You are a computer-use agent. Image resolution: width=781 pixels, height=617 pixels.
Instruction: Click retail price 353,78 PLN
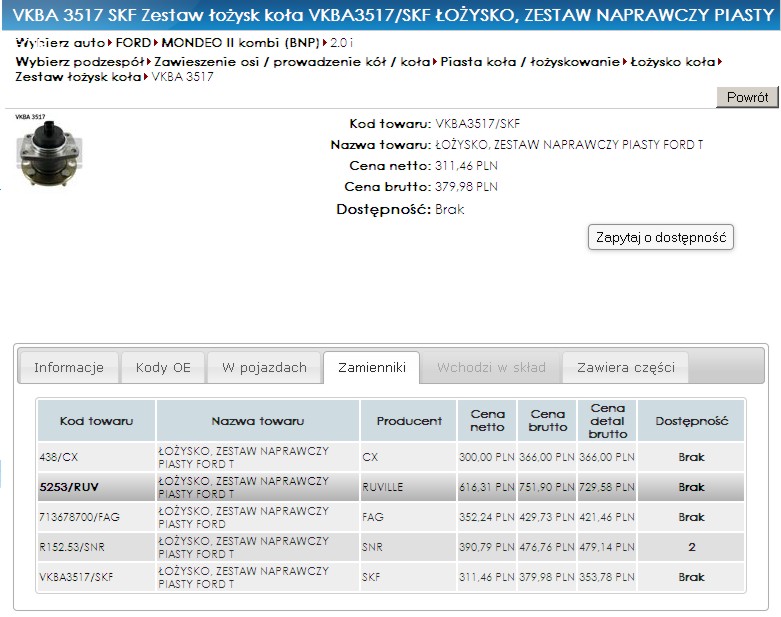[607, 577]
